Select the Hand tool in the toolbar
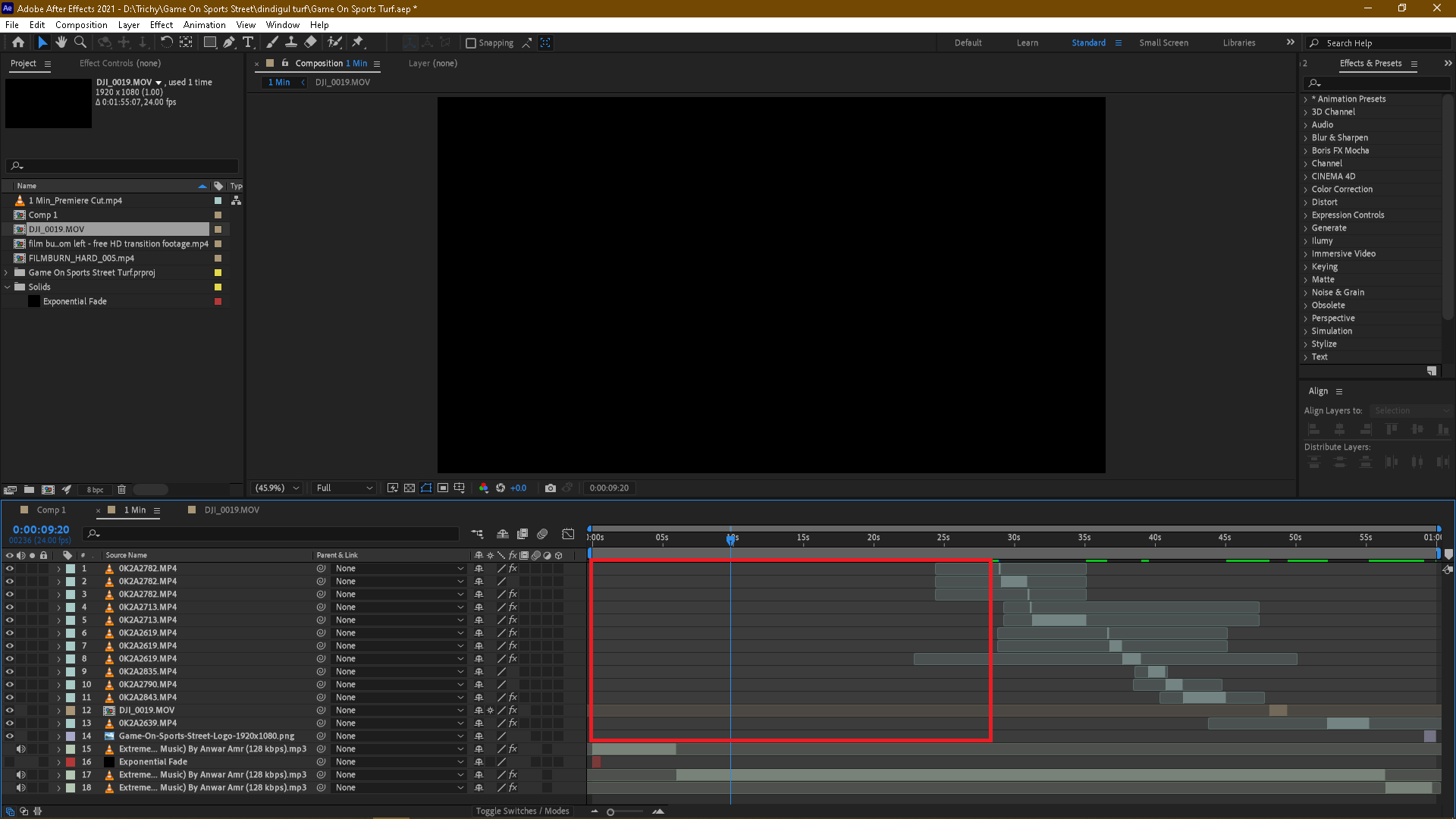 (61, 42)
